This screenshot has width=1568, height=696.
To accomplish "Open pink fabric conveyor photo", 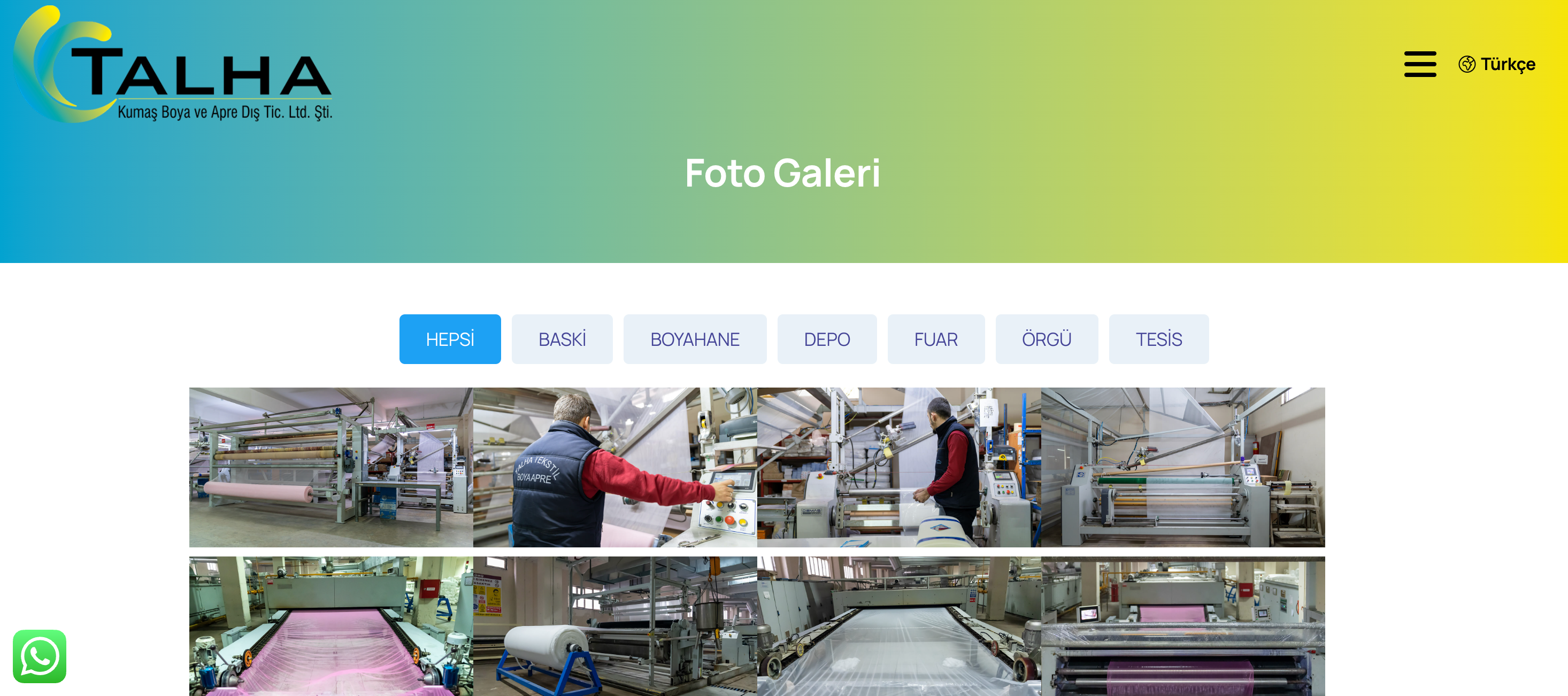I will [331, 626].
